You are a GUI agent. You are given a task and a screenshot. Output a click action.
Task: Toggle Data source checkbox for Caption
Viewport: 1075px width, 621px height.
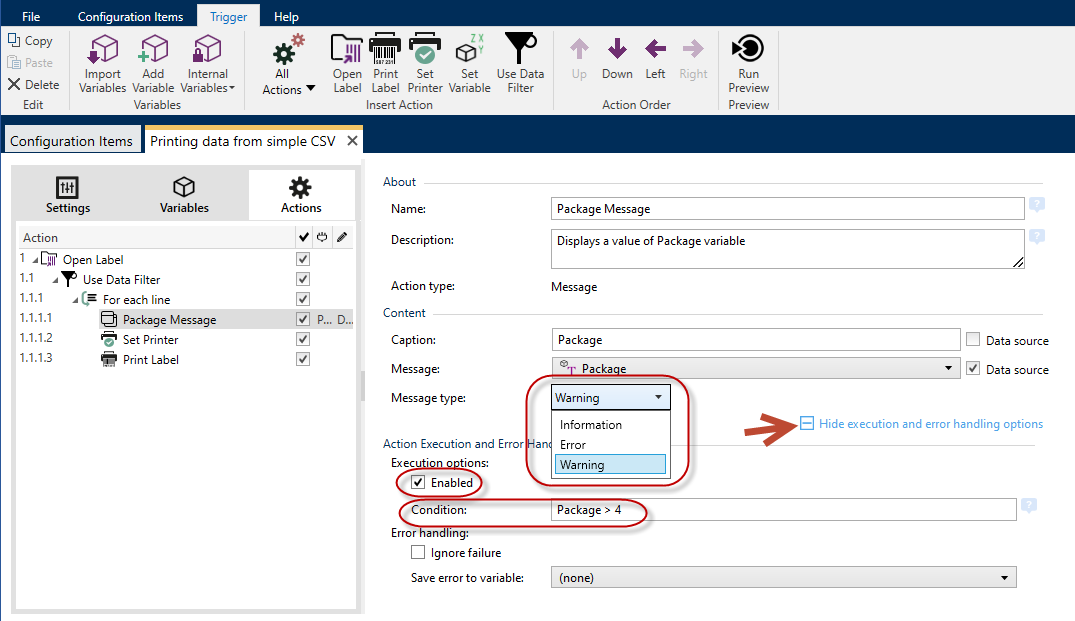[973, 340]
